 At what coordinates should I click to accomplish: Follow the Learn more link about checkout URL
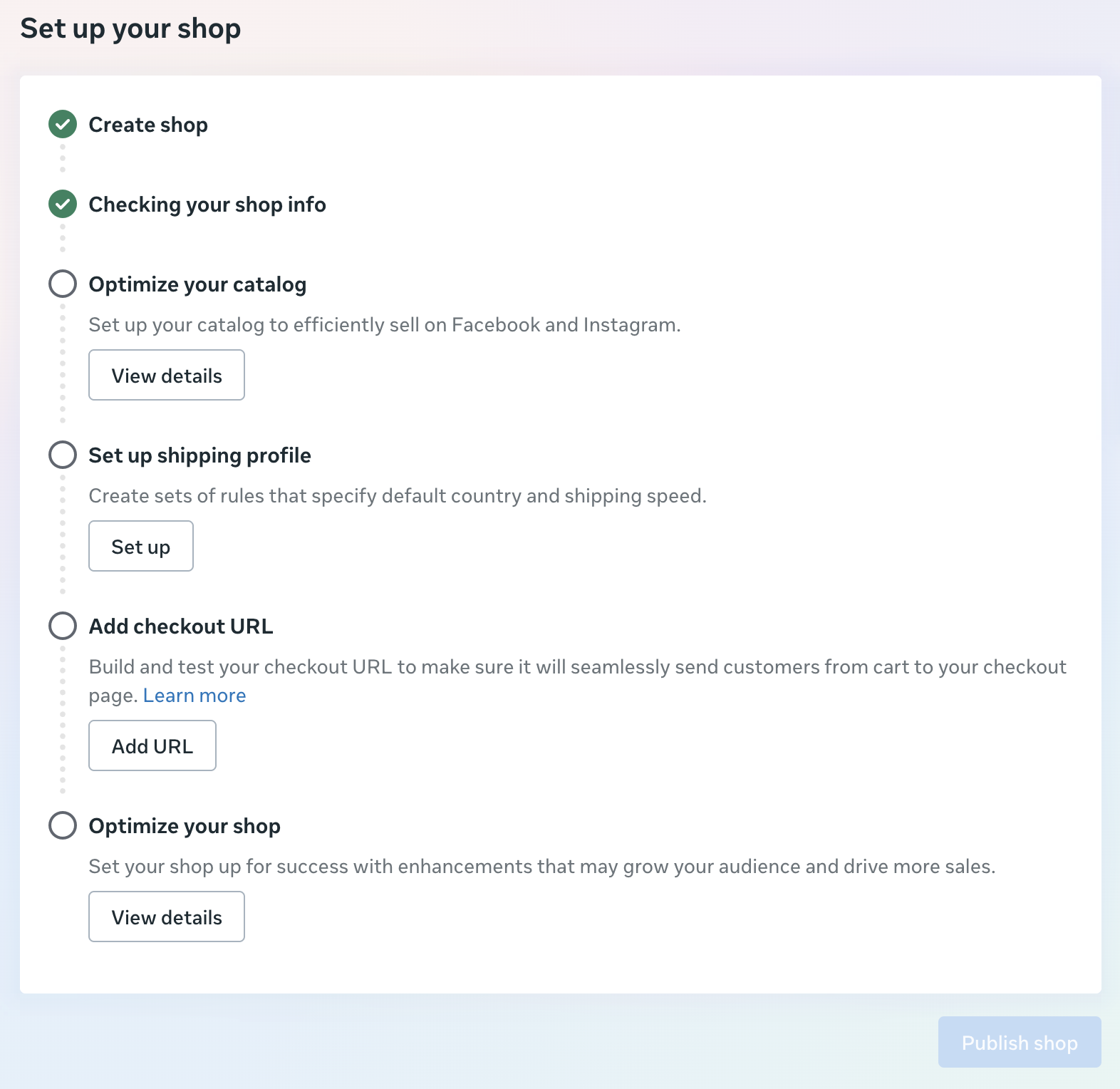[195, 696]
